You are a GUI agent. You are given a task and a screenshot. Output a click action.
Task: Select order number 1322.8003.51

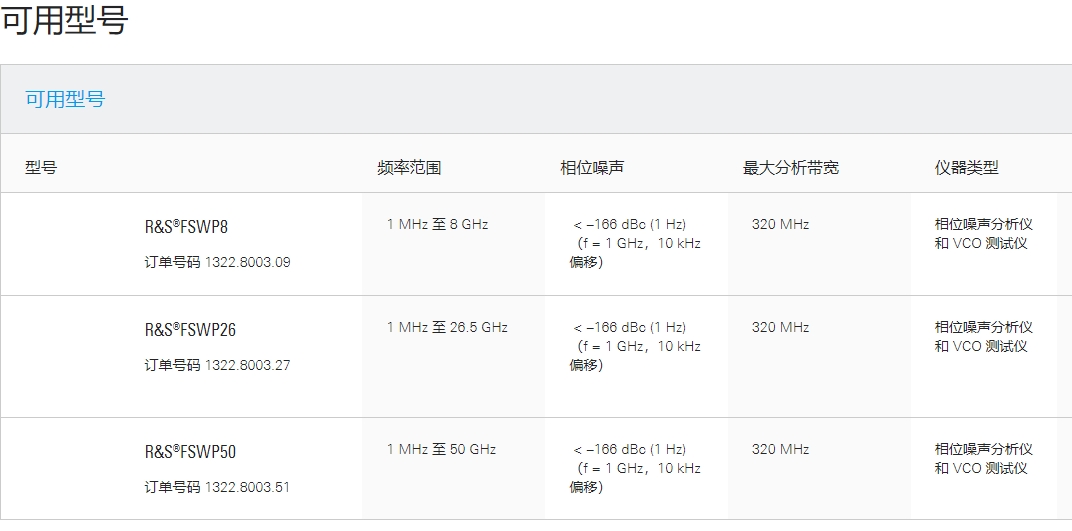(x=247, y=488)
